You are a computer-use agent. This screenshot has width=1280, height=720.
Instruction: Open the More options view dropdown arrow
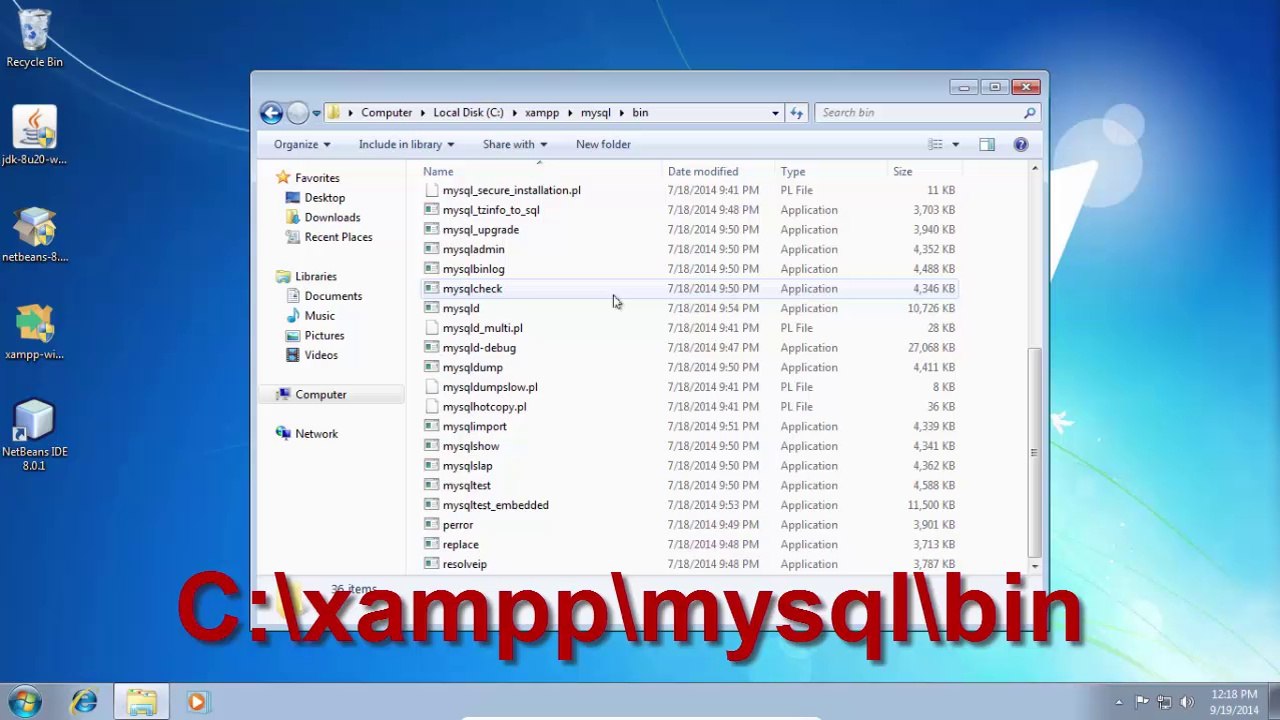(x=955, y=144)
